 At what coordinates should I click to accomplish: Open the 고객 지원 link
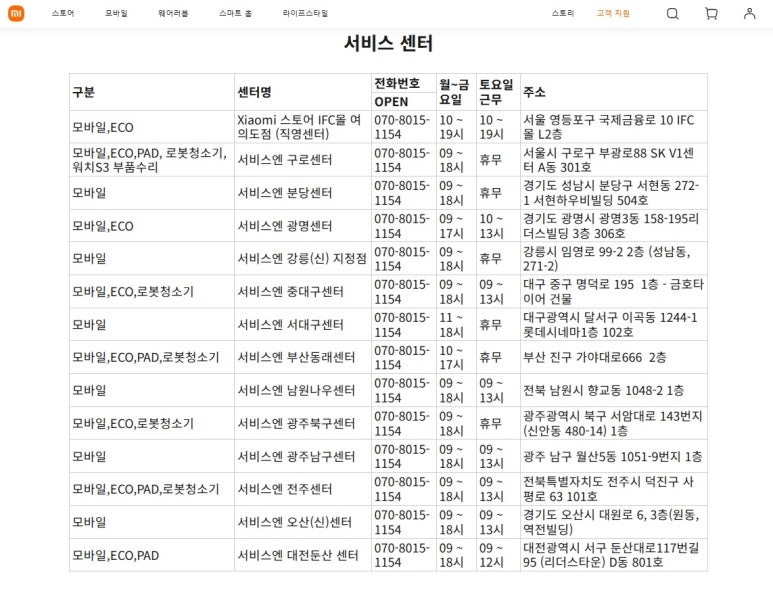[x=613, y=13]
